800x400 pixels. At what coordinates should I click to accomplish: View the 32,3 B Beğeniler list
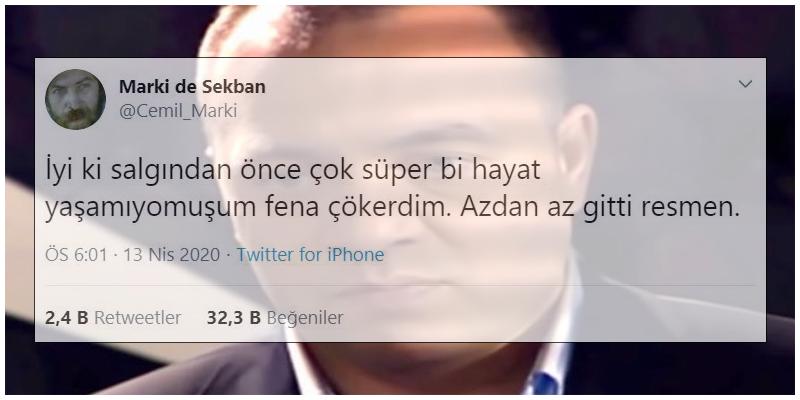coord(275,318)
